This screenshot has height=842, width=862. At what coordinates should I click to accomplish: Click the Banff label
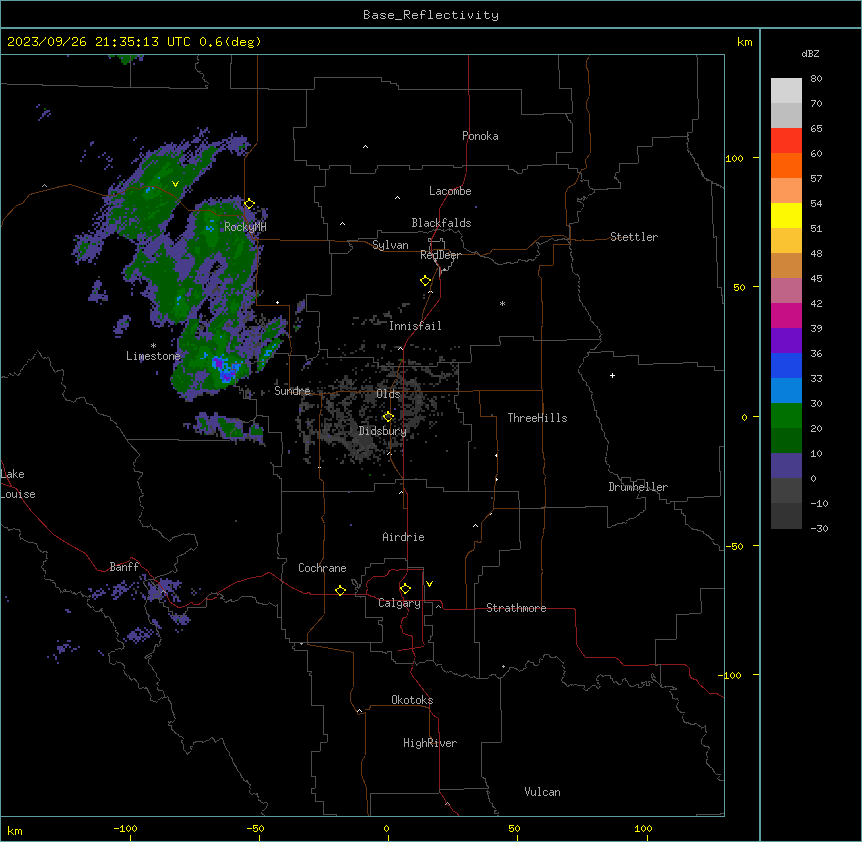tap(124, 567)
